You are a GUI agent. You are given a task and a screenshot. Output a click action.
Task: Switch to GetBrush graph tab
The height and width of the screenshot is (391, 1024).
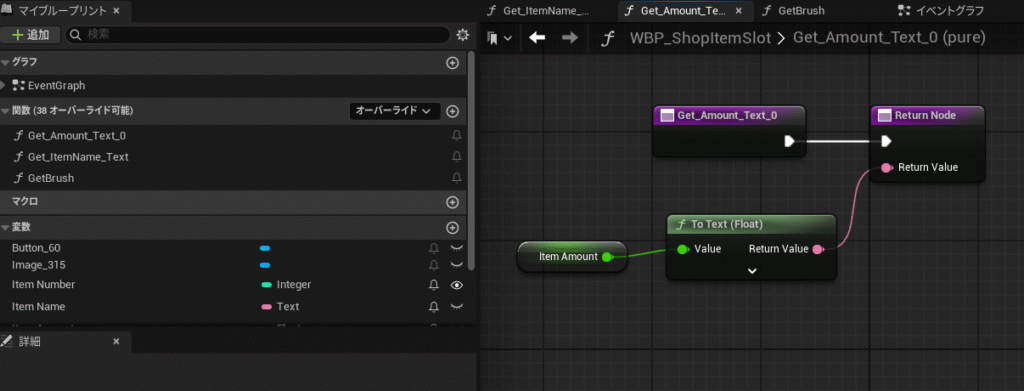[x=801, y=11]
